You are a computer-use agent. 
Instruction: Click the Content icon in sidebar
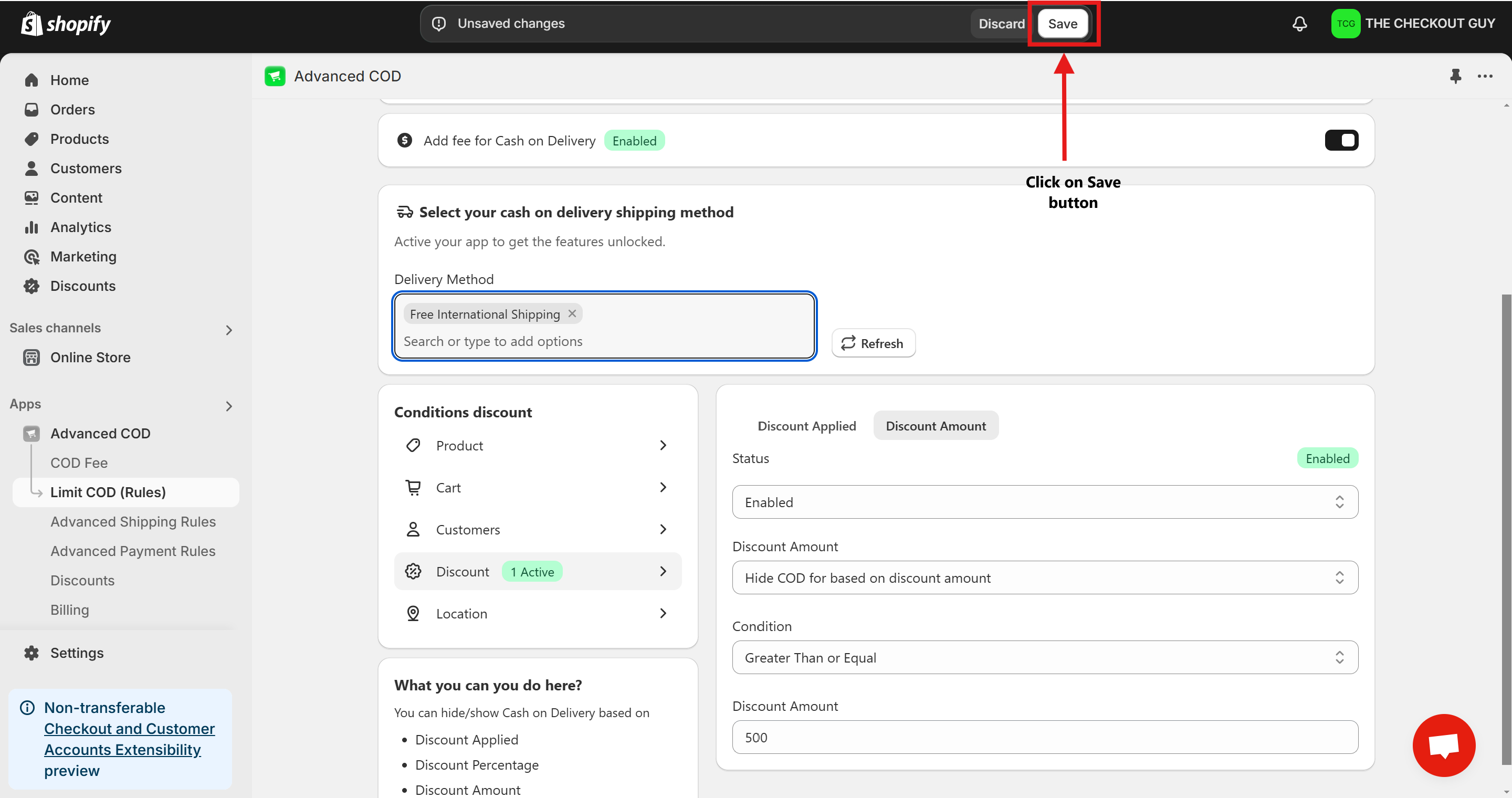pyautogui.click(x=31, y=198)
